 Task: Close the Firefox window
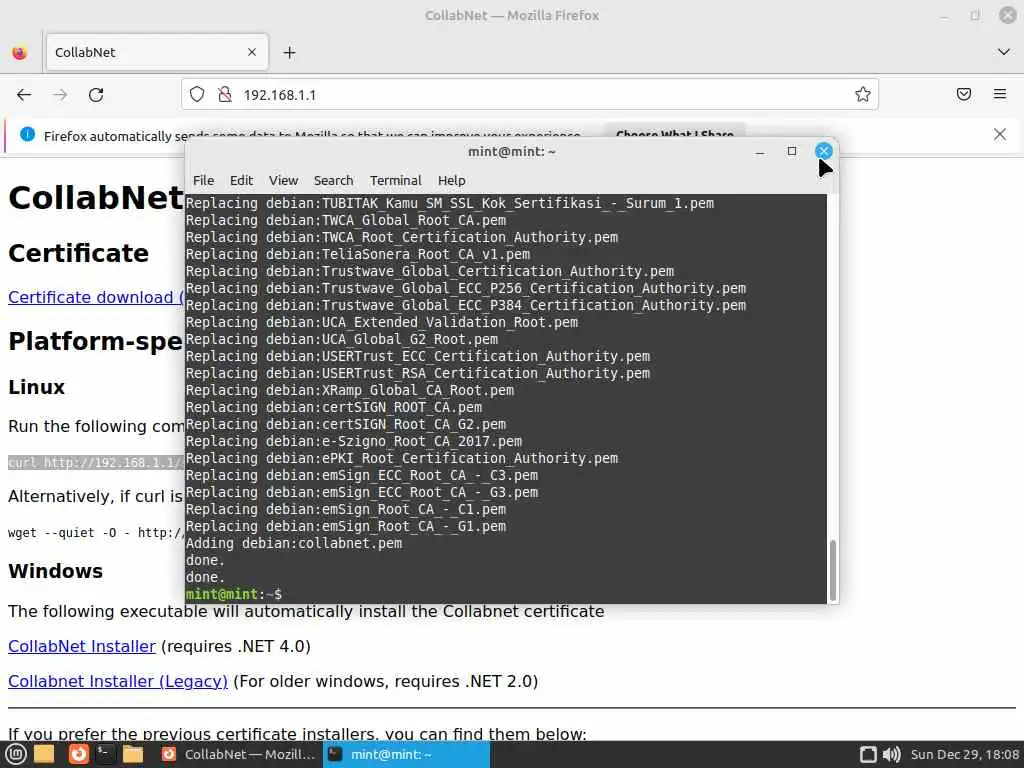[x=1008, y=15]
